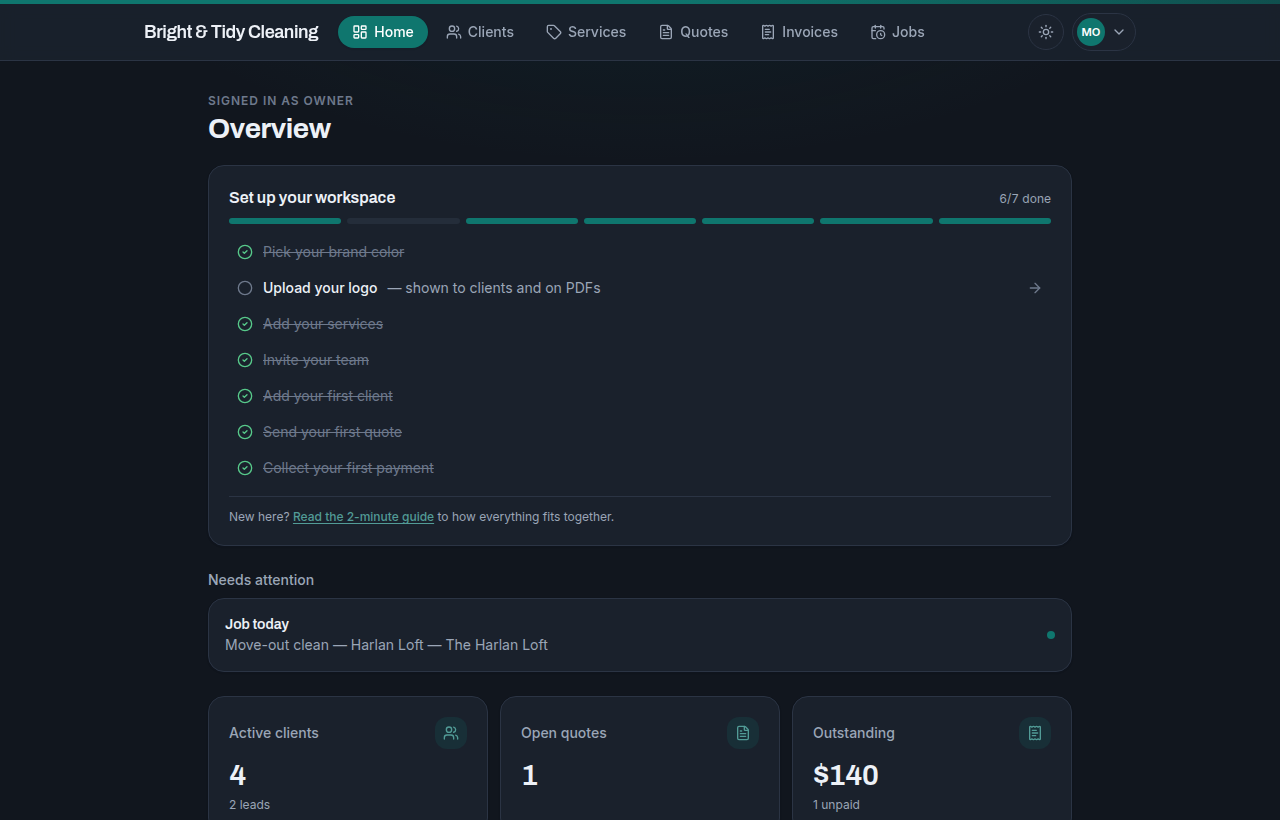Screen dimensions: 1280x820
Task: Open the Home tab
Action: (x=383, y=32)
